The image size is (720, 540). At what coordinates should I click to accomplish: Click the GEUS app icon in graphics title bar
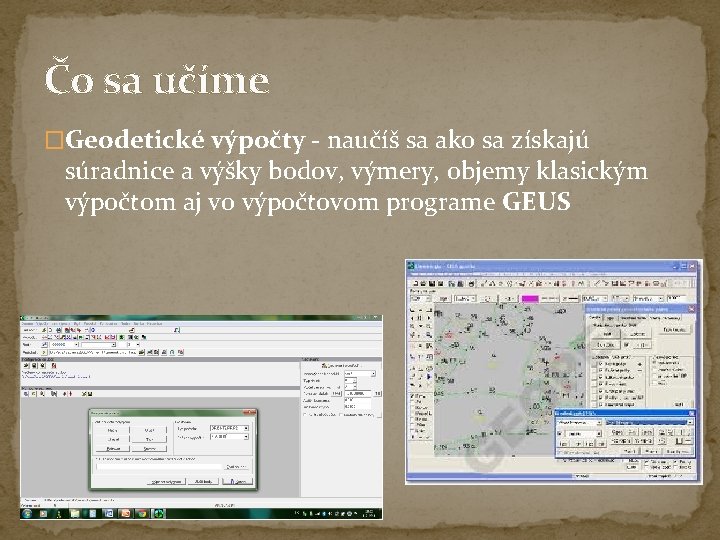tap(411, 266)
